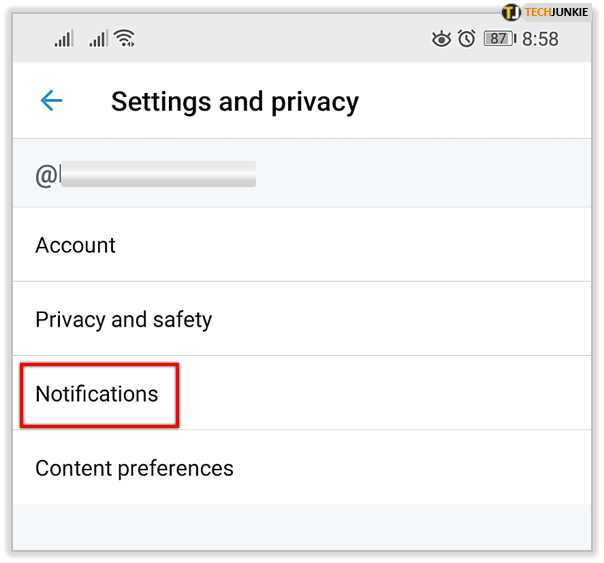Select the Notifications option
This screenshot has width=604, height=563.
(x=97, y=394)
